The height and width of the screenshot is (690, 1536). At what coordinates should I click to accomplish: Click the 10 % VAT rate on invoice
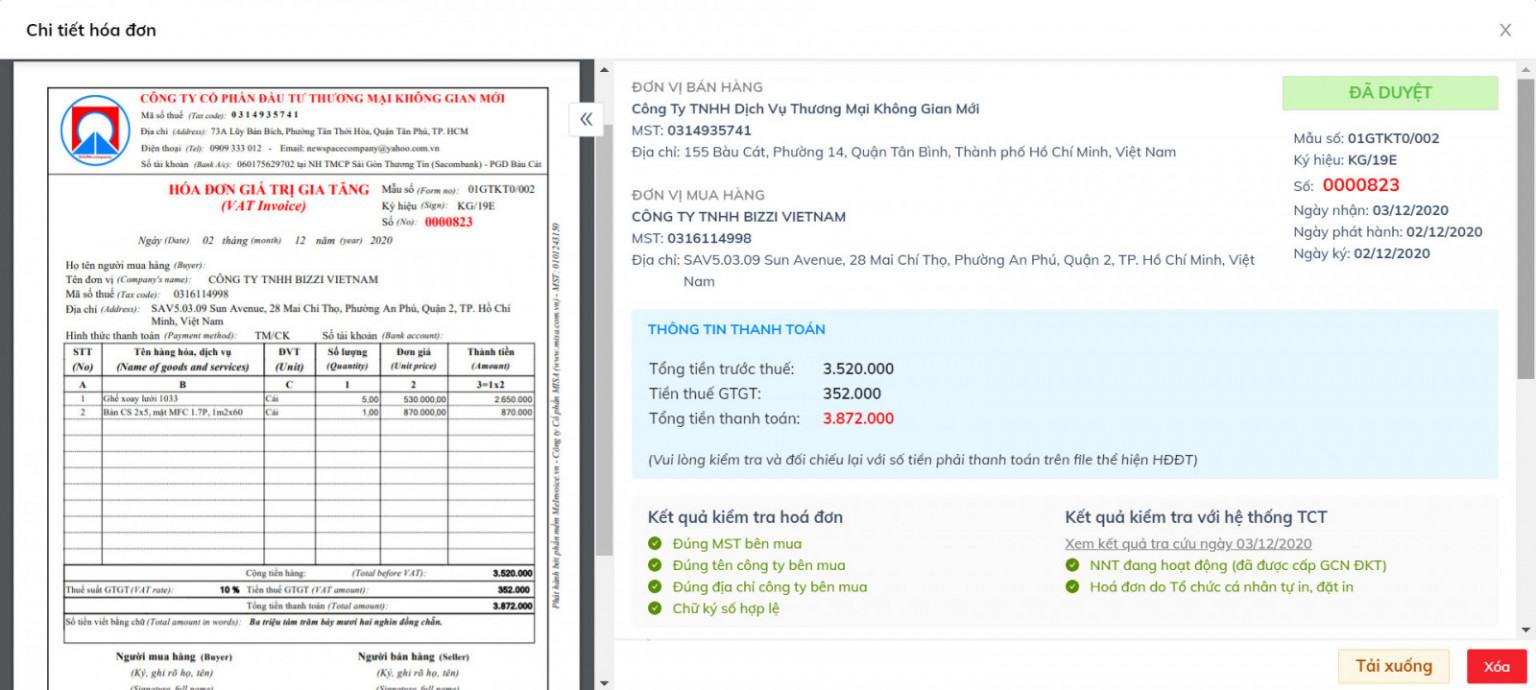[x=230, y=590]
